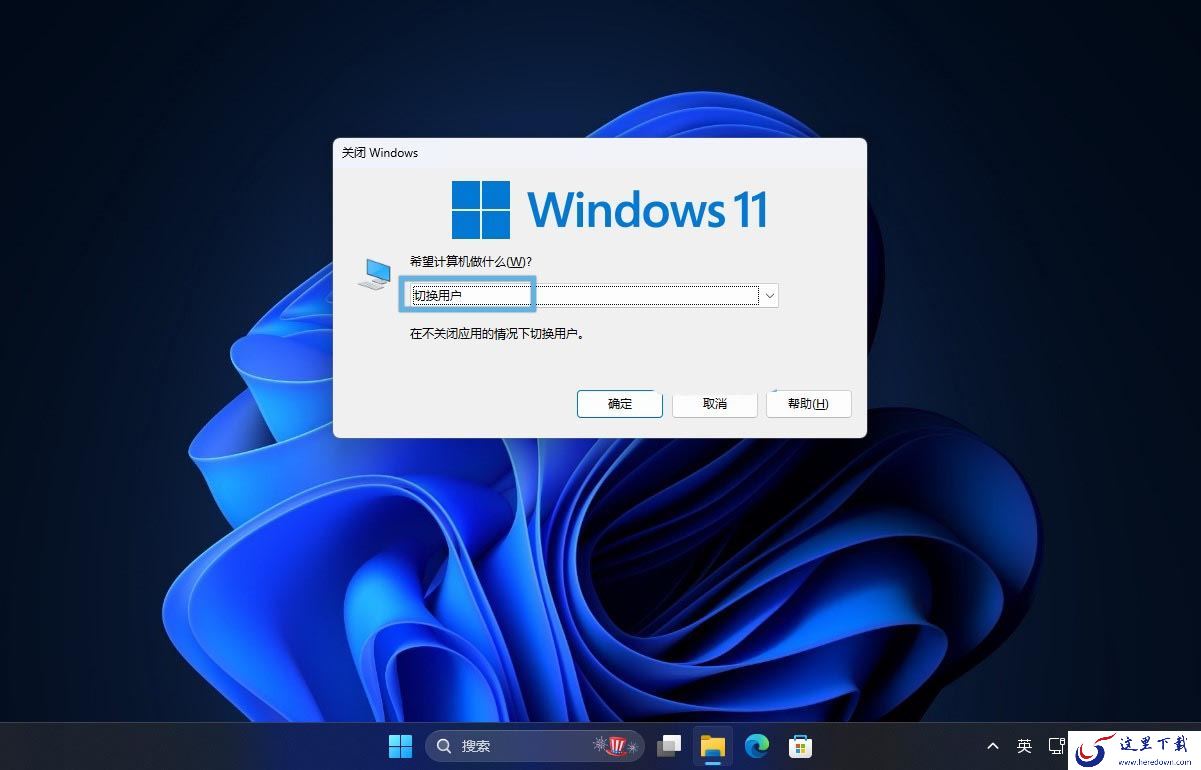Click the taskbar 搜索 search box
This screenshot has width=1201, height=770.
pos(535,746)
